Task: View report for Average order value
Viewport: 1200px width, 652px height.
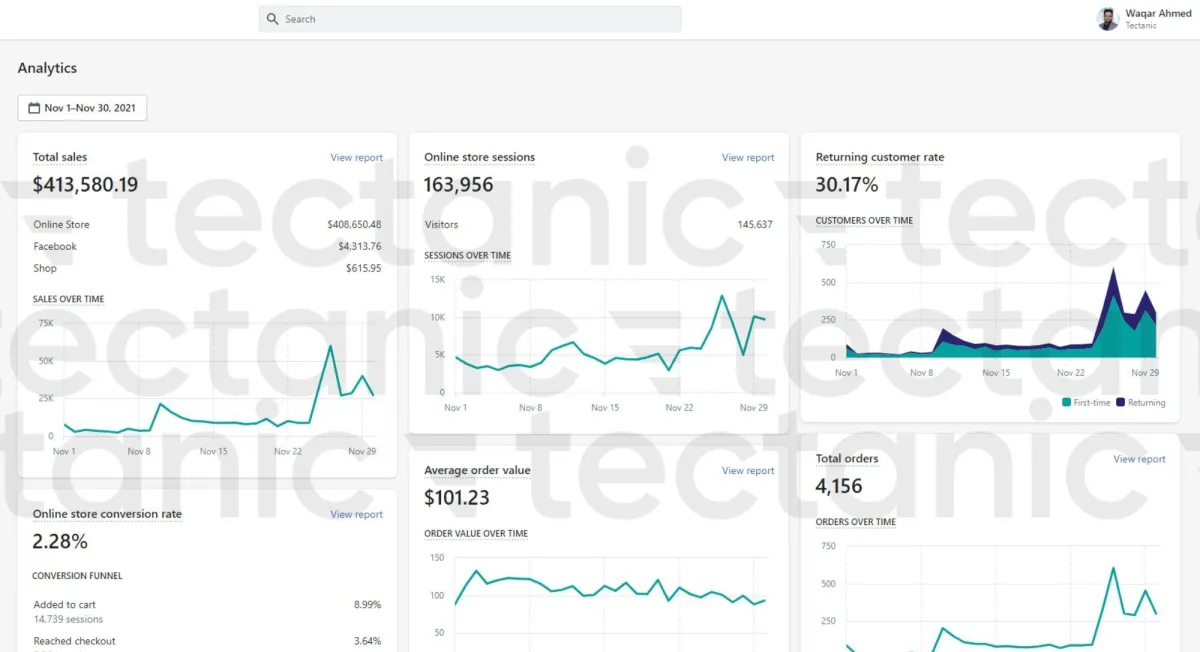Action: (748, 470)
